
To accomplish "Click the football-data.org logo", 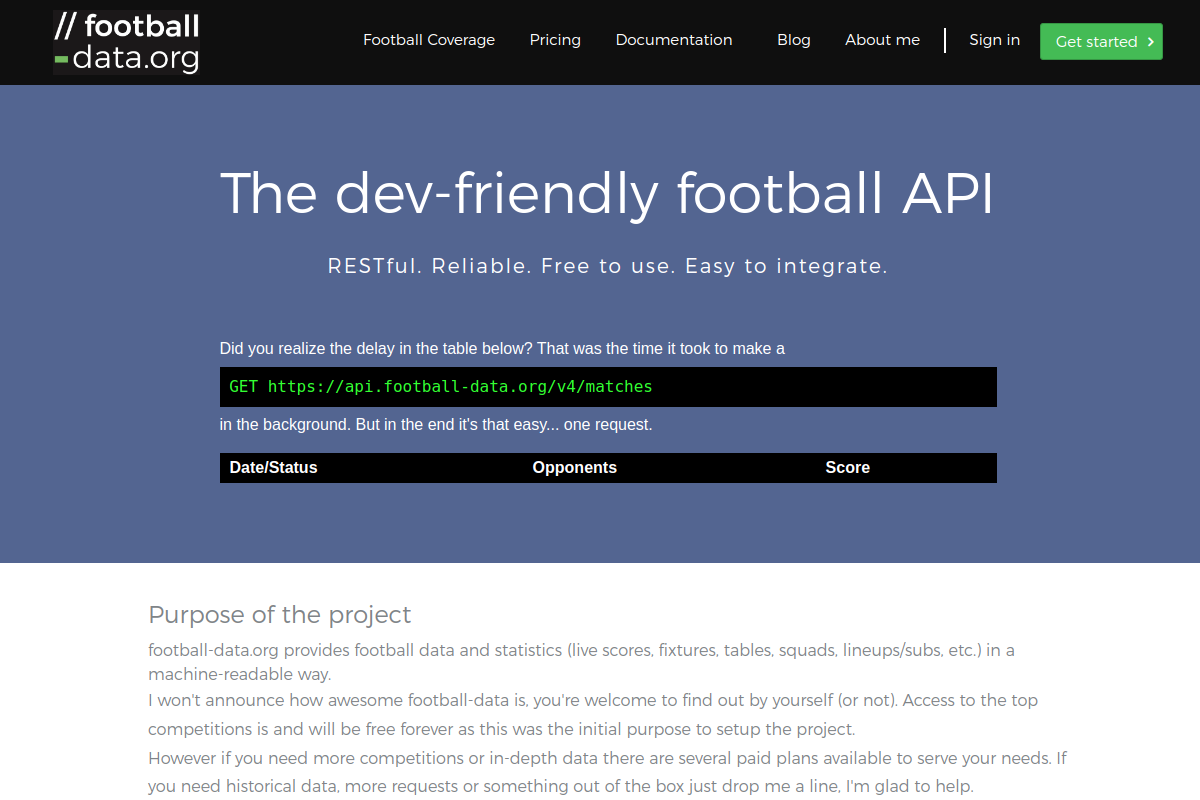I will (x=126, y=42).
